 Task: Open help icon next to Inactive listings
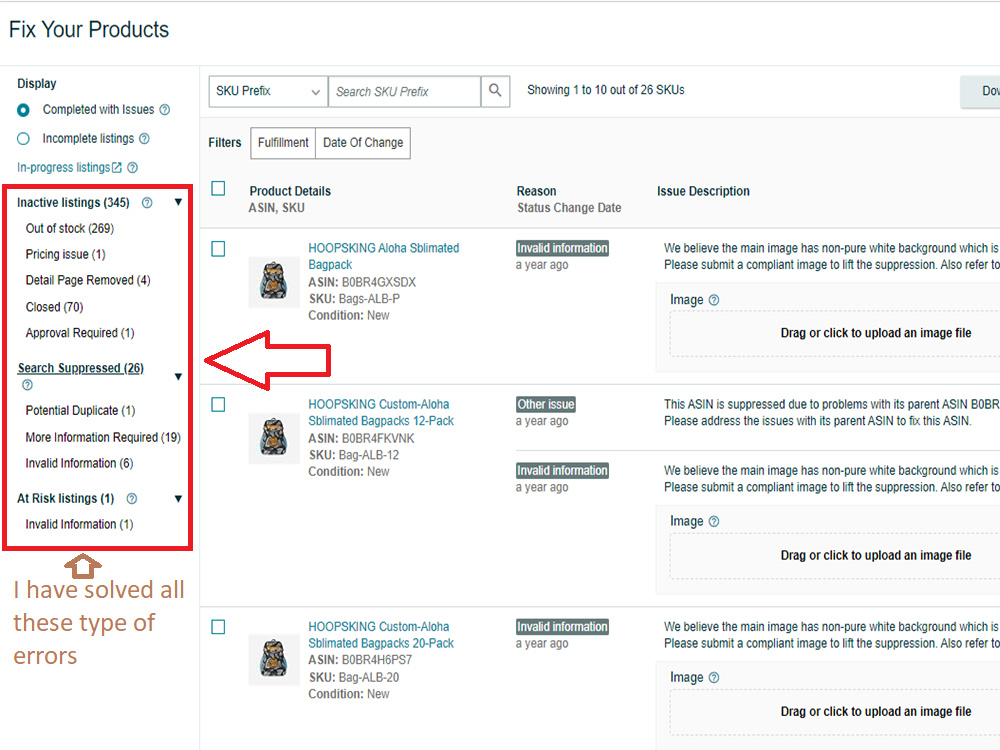point(147,203)
